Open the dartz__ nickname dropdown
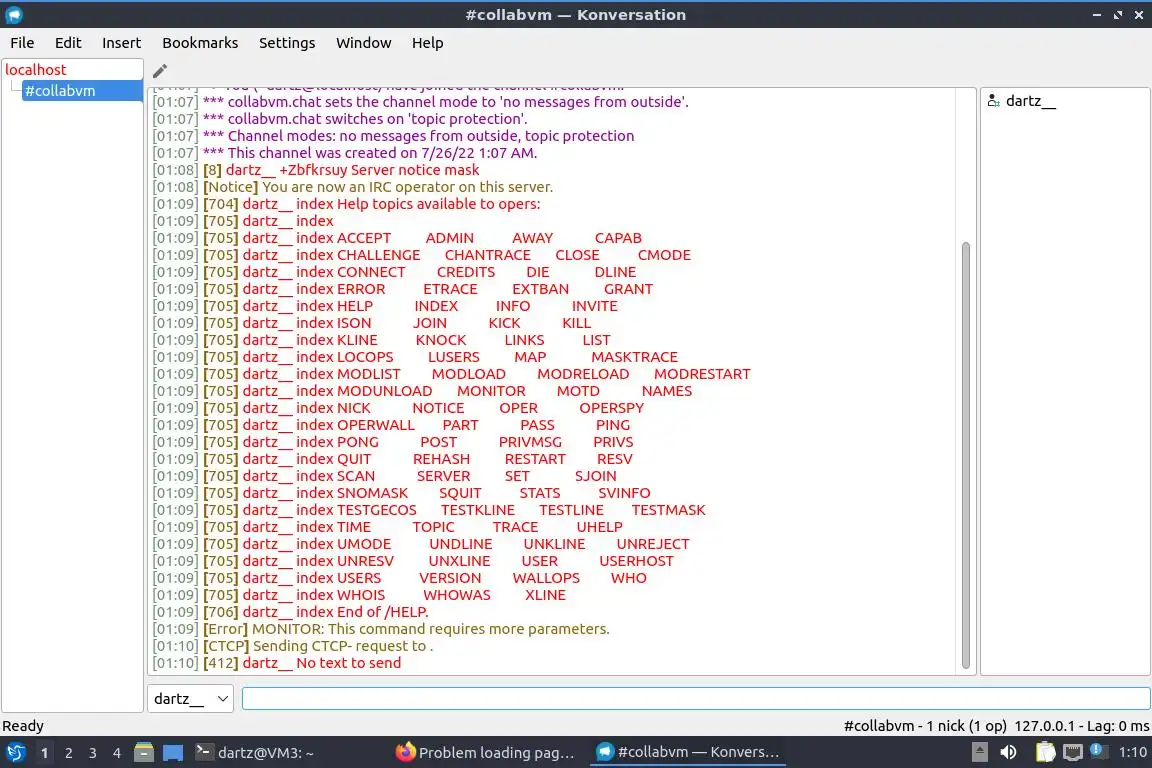This screenshot has width=1152, height=768. click(190, 698)
